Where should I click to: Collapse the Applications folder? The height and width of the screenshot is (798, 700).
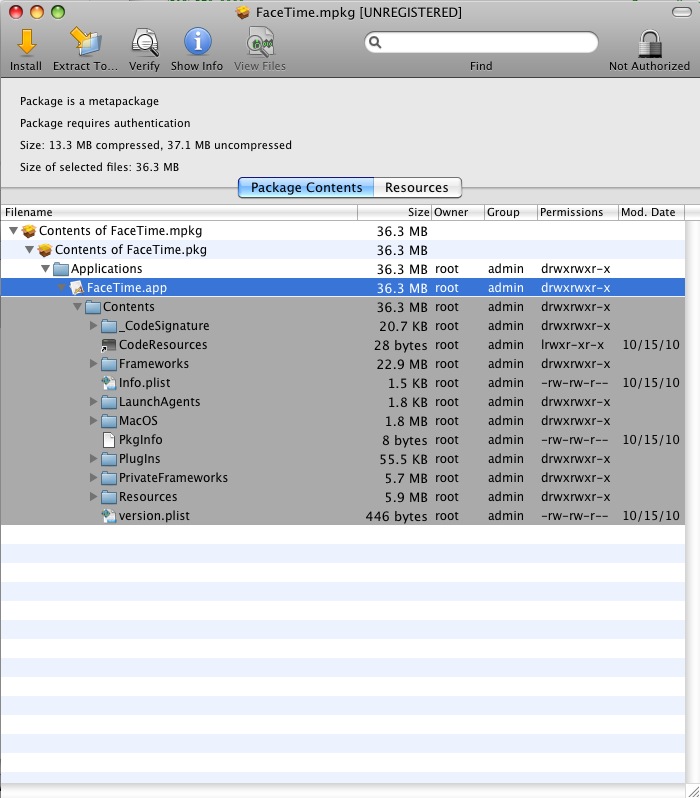pos(45,268)
